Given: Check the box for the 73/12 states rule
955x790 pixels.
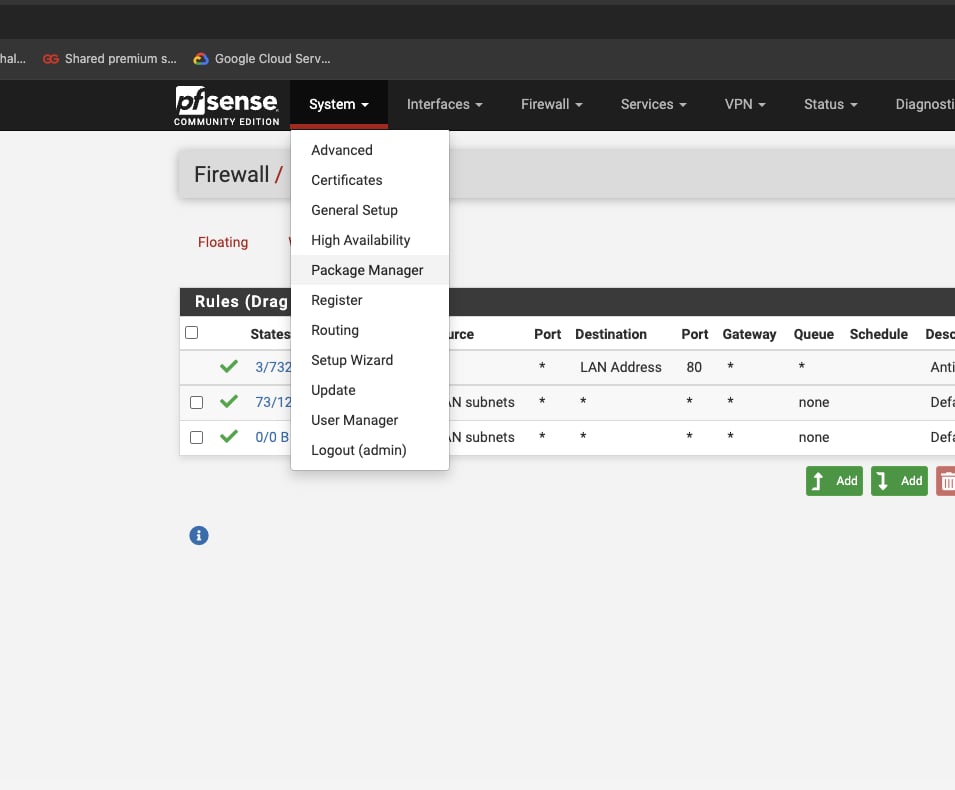Looking at the screenshot, I should pyautogui.click(x=196, y=403).
